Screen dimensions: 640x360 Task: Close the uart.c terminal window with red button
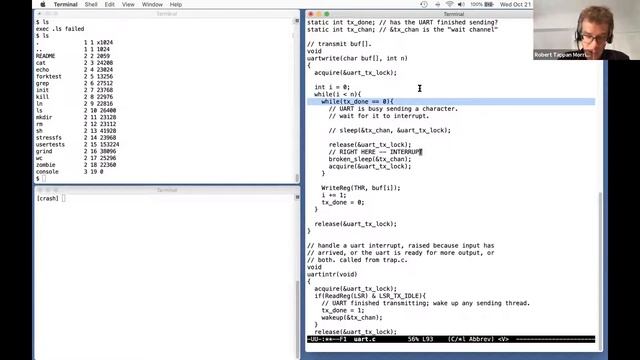[x=311, y=14]
